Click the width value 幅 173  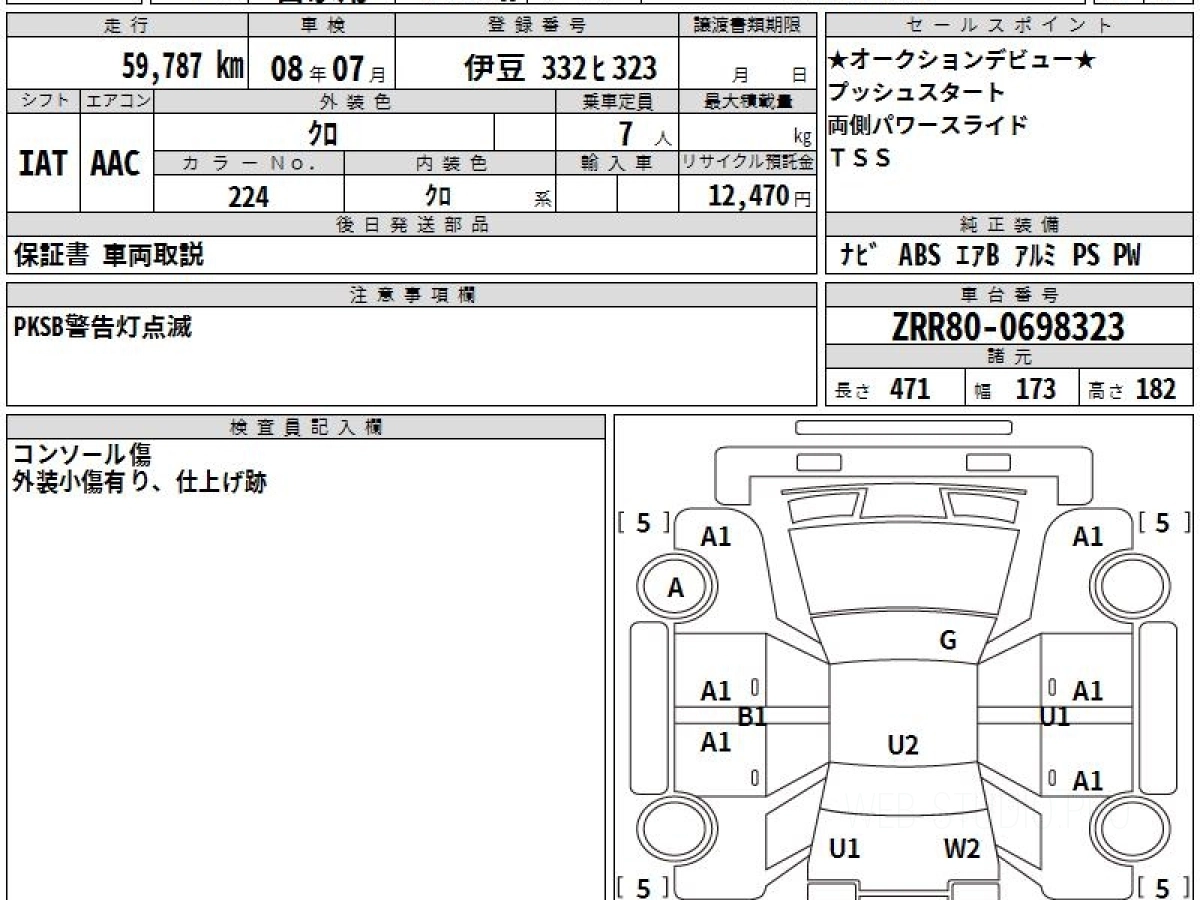pos(1015,389)
